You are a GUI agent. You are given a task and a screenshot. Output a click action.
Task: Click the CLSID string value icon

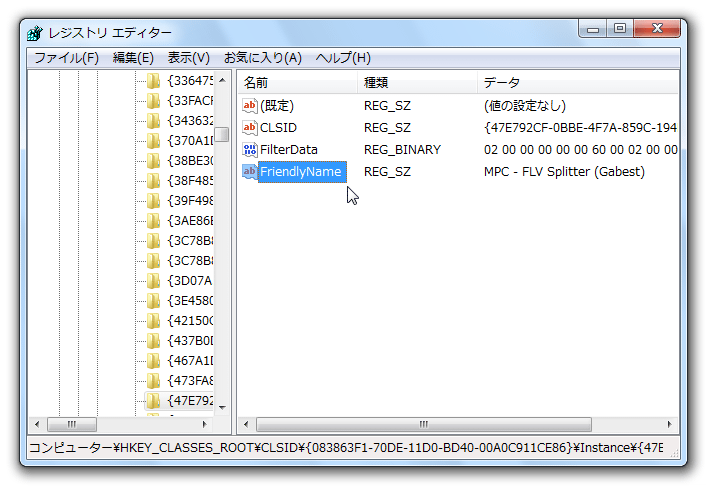click(249, 128)
